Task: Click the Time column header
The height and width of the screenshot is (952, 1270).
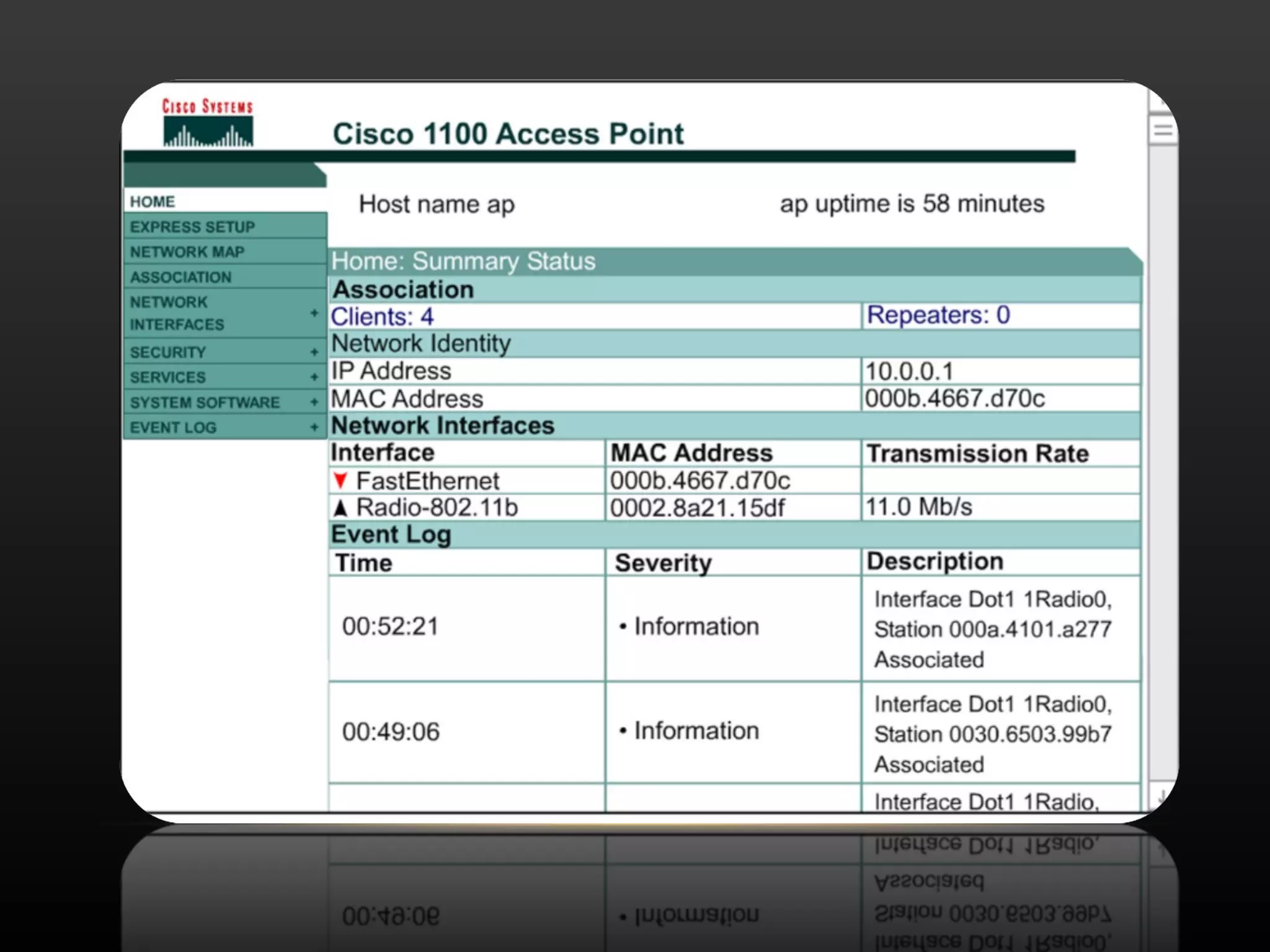Action: (363, 563)
